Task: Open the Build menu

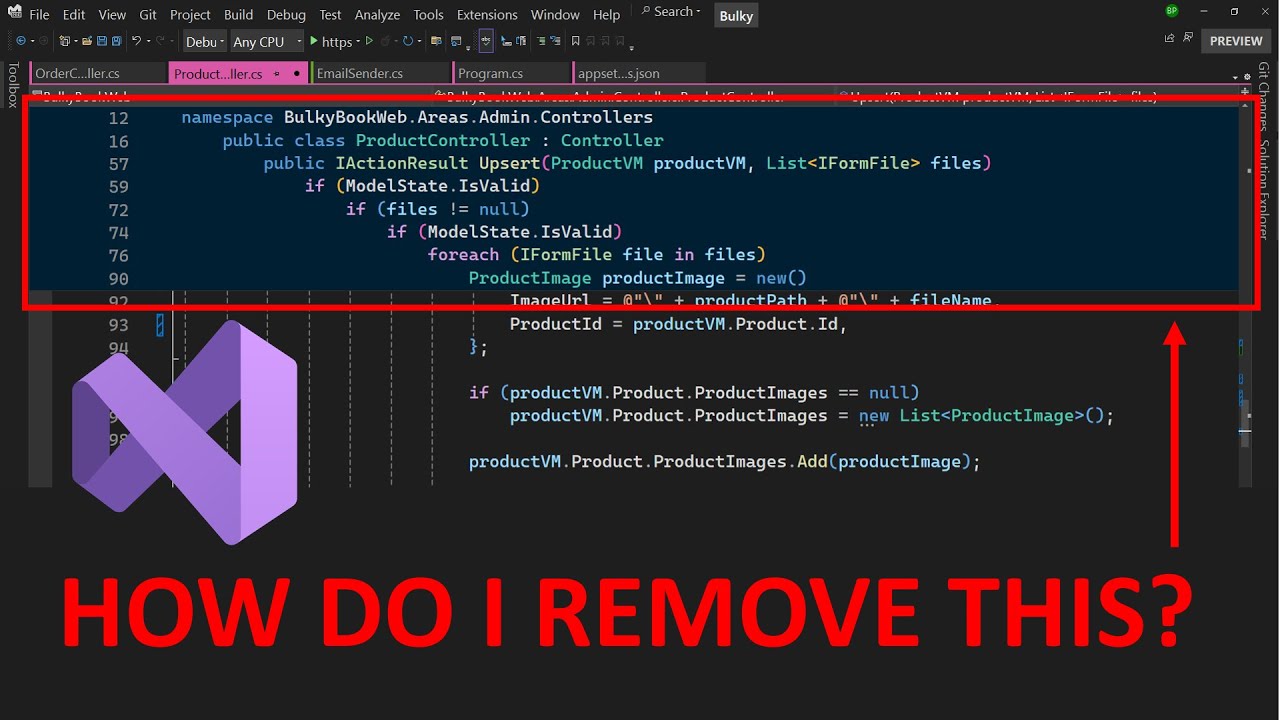Action: click(x=239, y=15)
